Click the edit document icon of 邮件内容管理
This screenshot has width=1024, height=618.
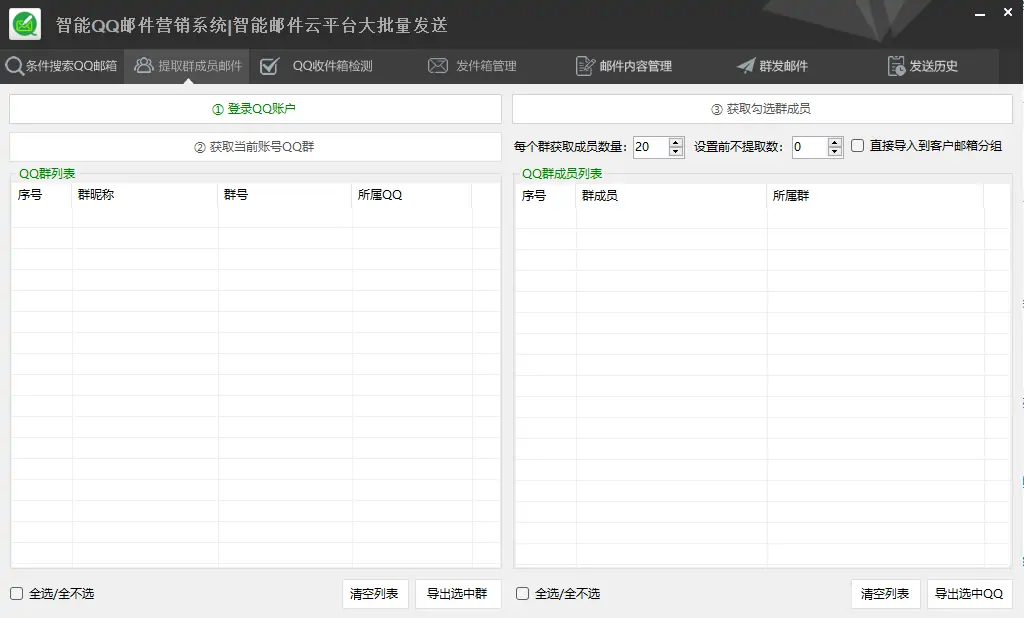tap(585, 66)
